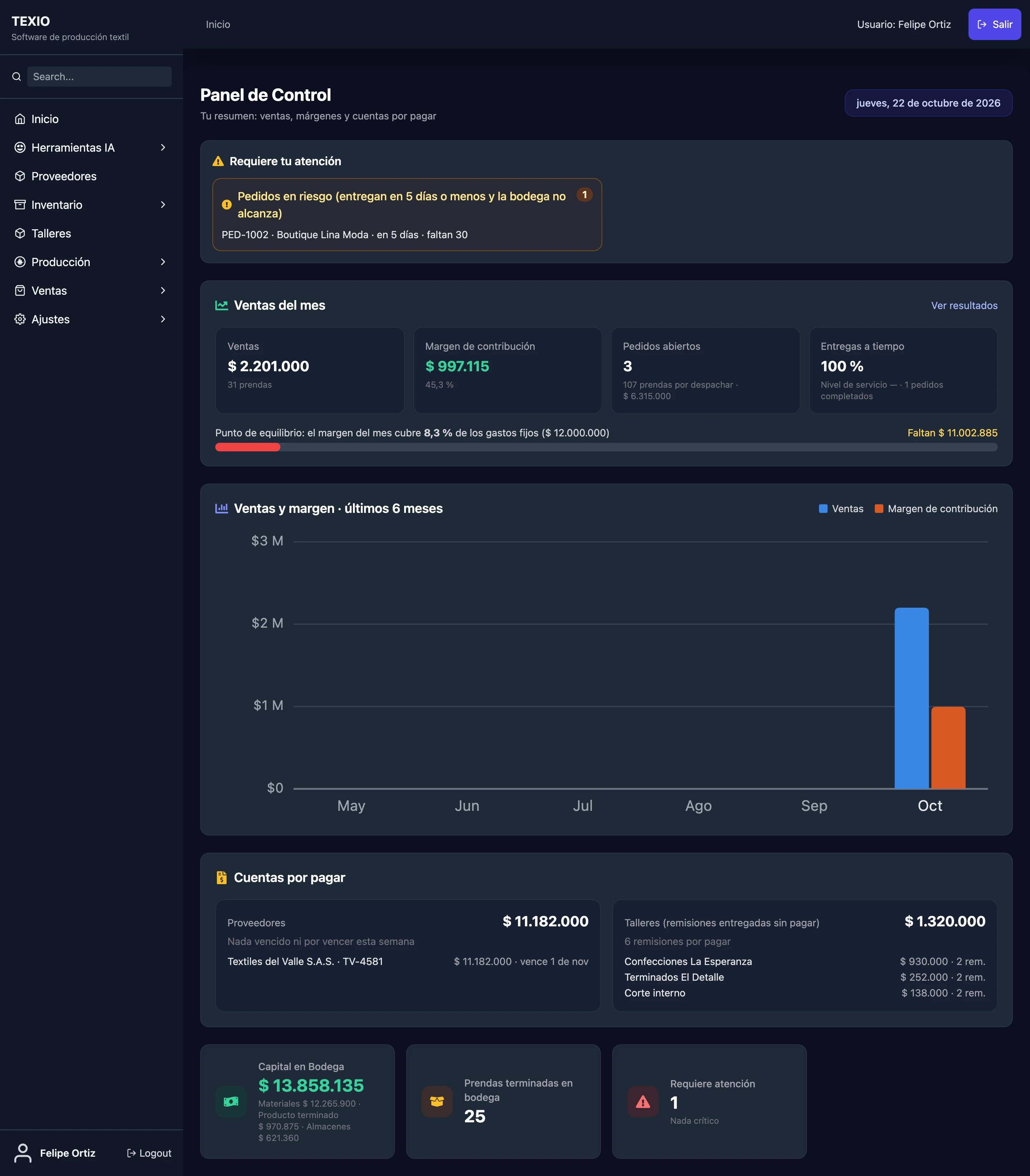Open Talleres from the sidebar
The width and height of the screenshot is (1030, 1176).
pyautogui.click(x=92, y=233)
